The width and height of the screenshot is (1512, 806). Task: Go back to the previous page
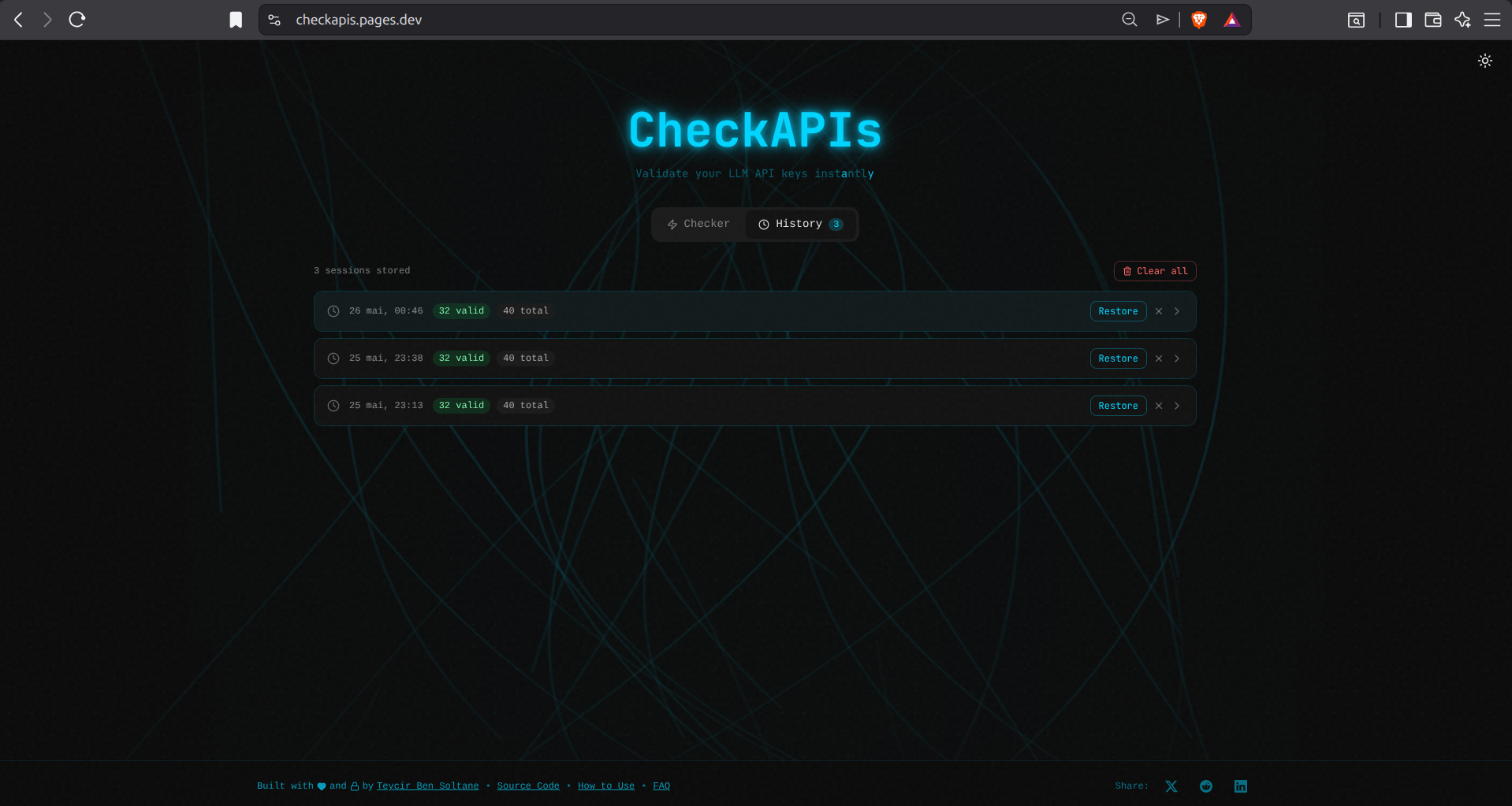(x=19, y=20)
